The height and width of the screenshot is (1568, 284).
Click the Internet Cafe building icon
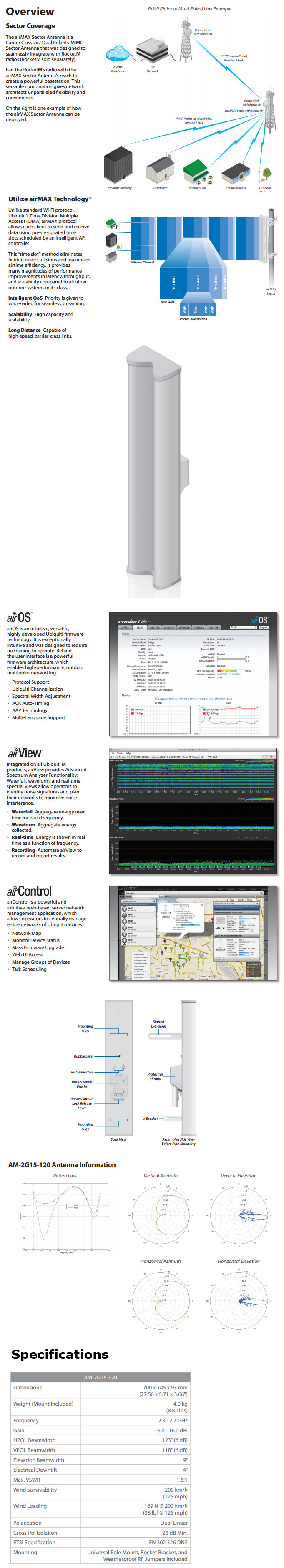coord(198,171)
